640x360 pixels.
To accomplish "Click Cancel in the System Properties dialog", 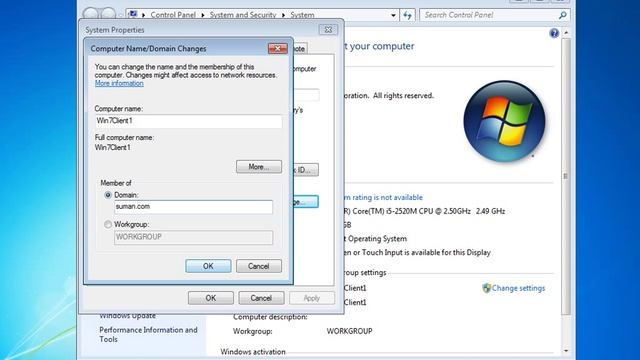I will point(261,298).
